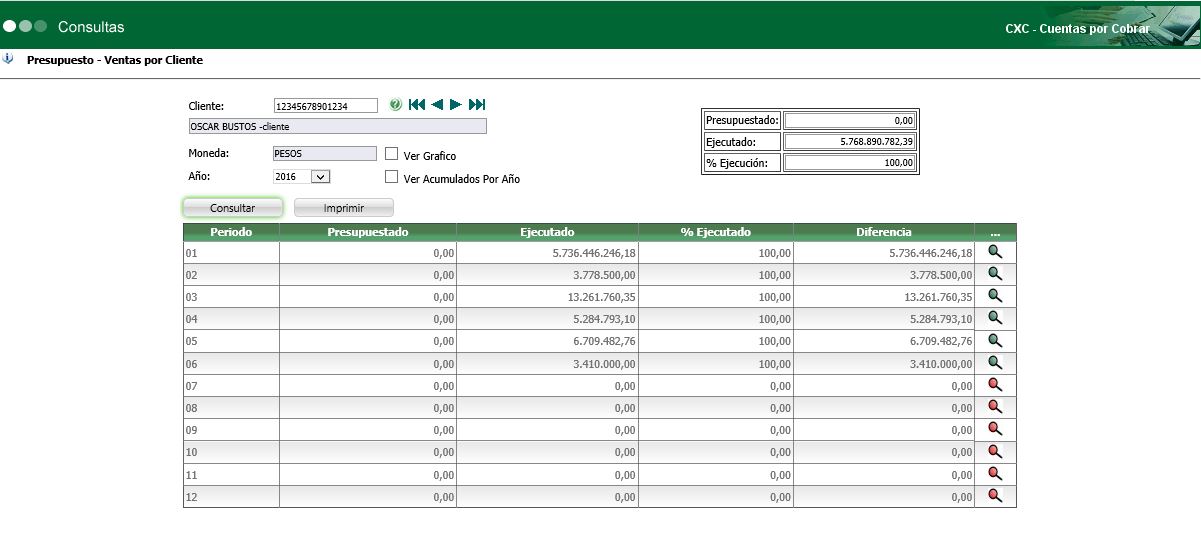Viewport: 1201px width, 533px height.
Task: Click red magnifier for period 07
Action: [x=995, y=384]
